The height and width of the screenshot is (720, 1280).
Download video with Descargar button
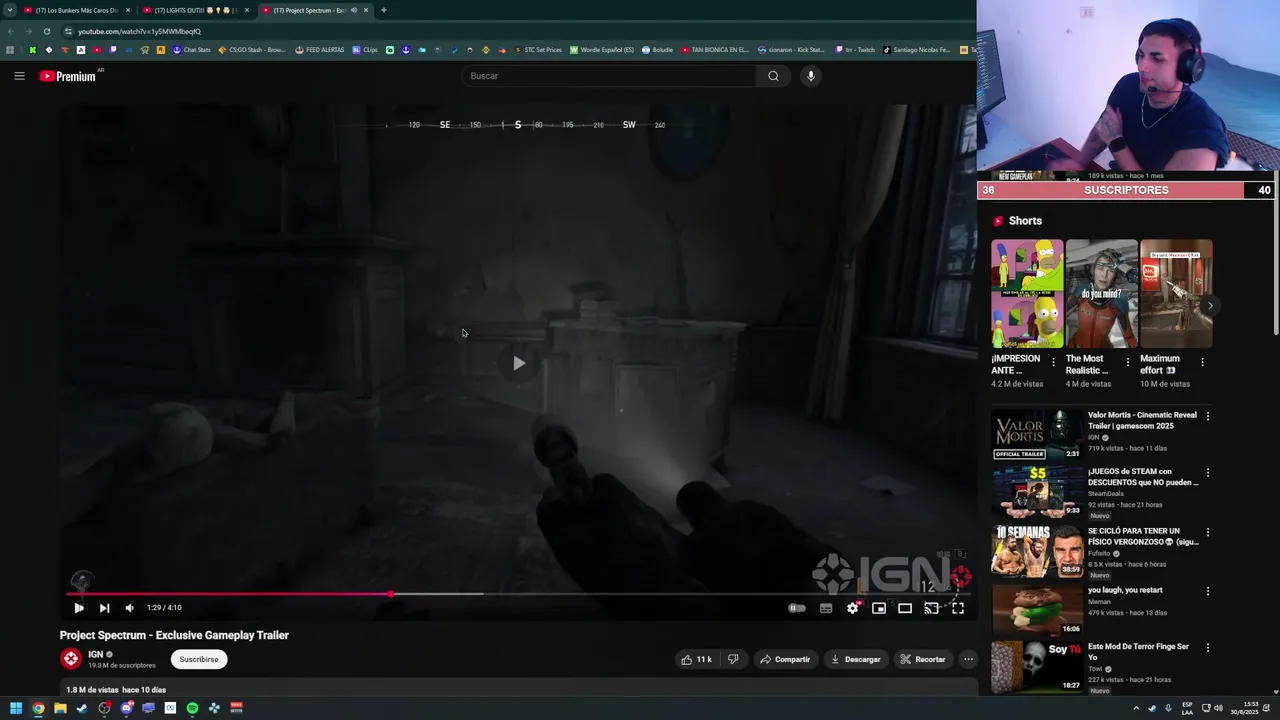[856, 659]
